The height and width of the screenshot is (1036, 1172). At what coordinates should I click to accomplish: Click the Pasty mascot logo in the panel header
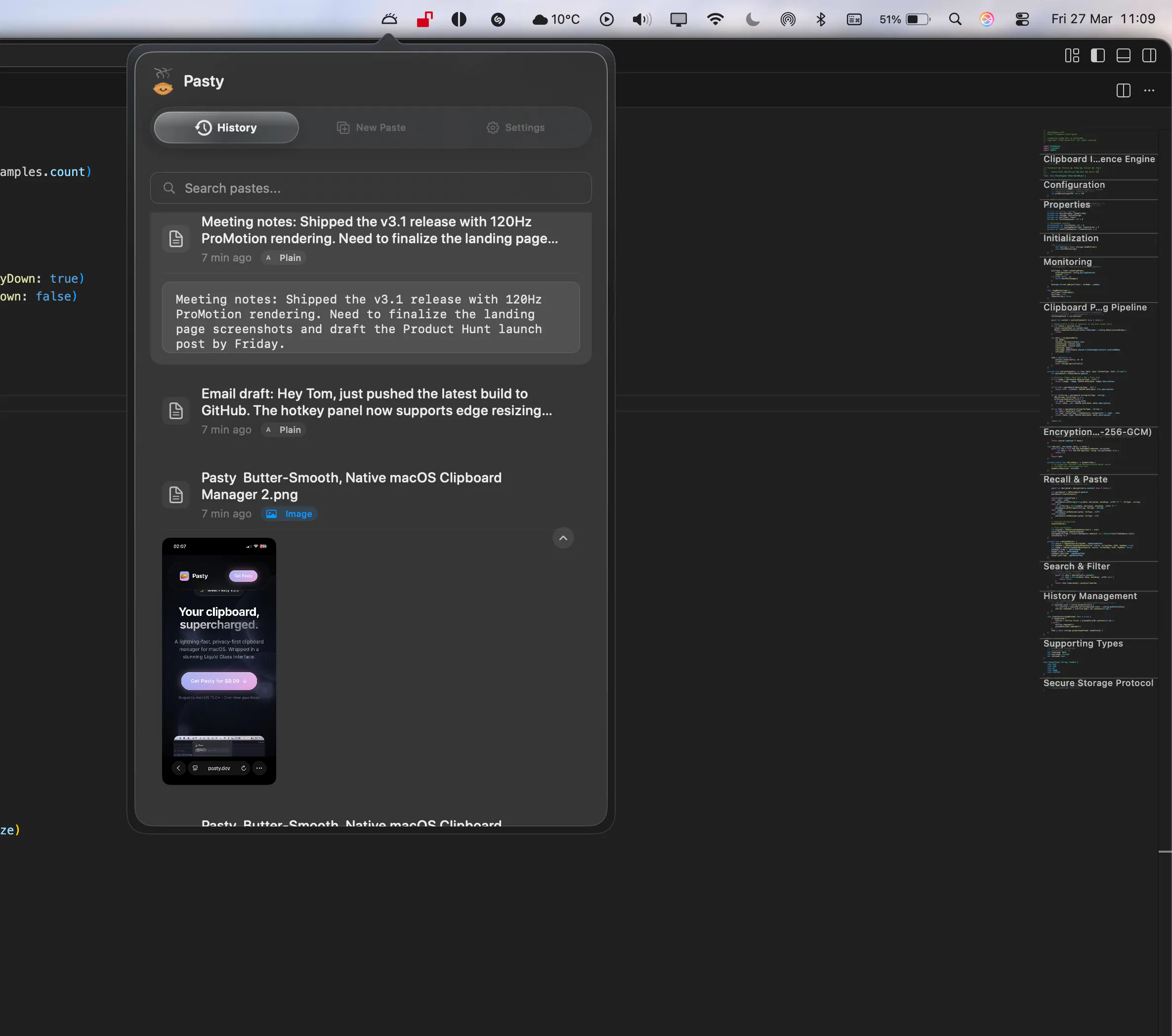coord(164,81)
